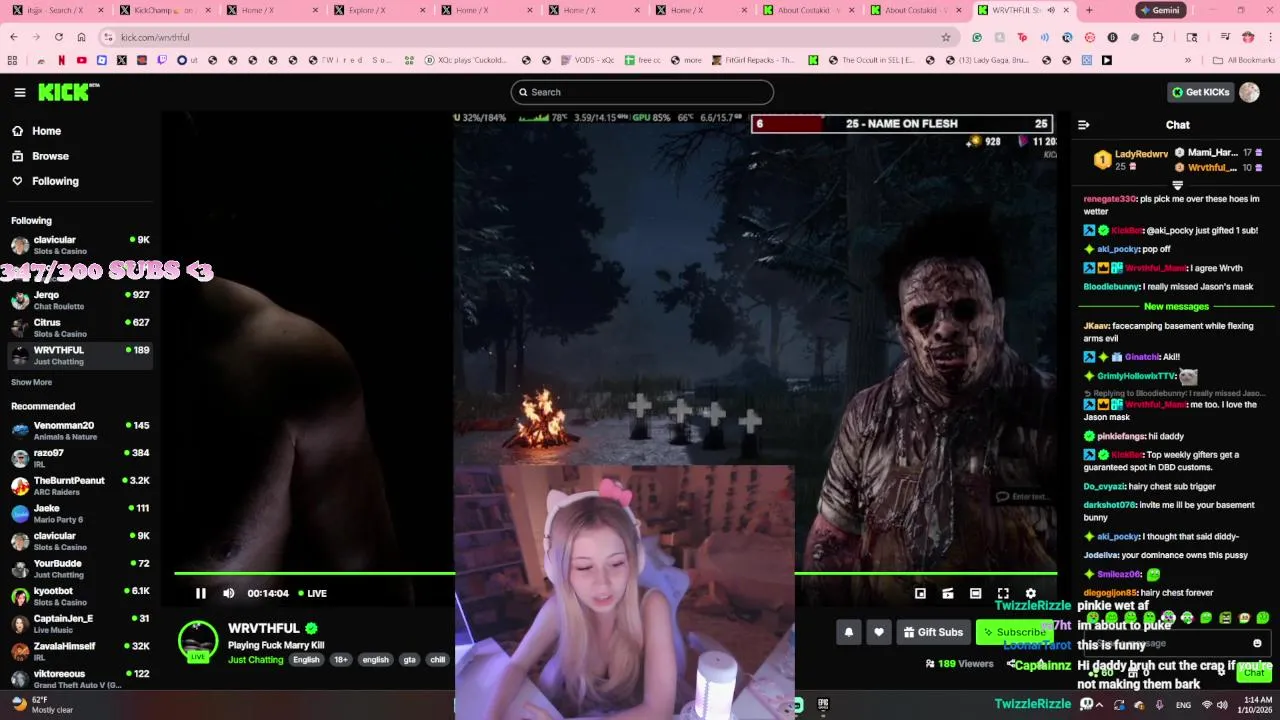Open razo97 IRL channel
Viewport: 1280px width, 720px height.
[80, 458]
